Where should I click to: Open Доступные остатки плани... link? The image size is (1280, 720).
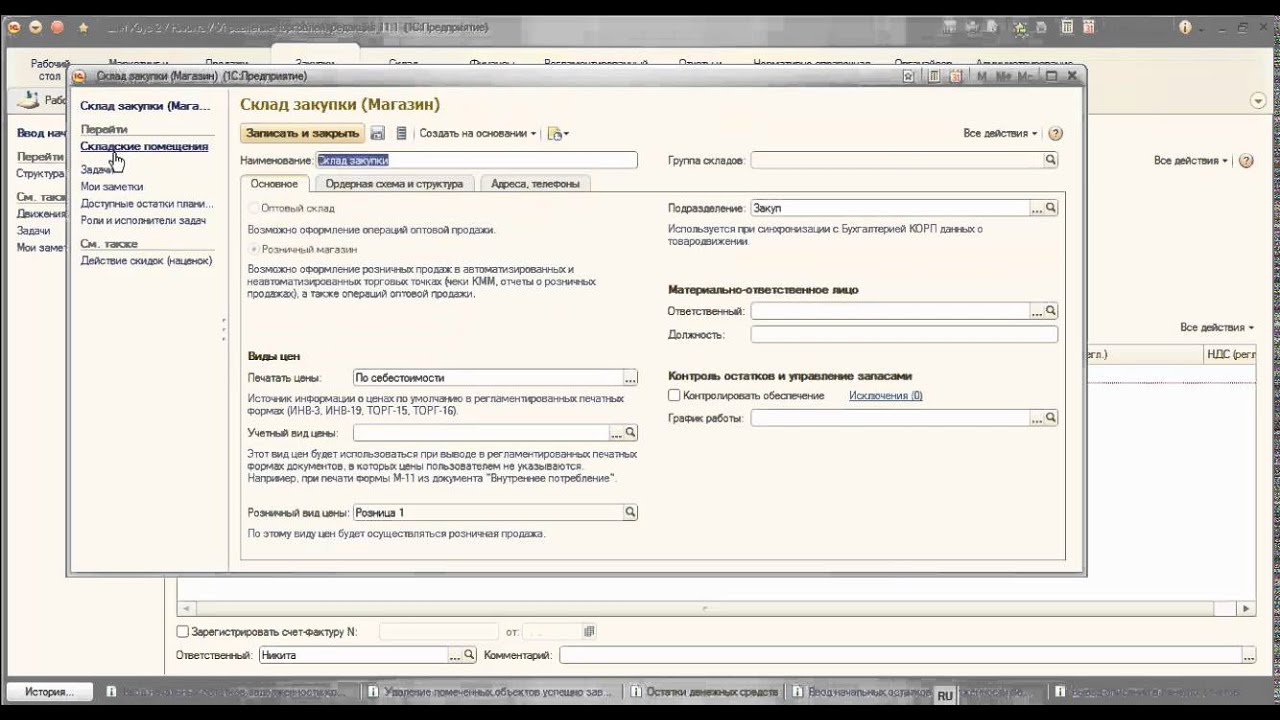tap(147, 203)
